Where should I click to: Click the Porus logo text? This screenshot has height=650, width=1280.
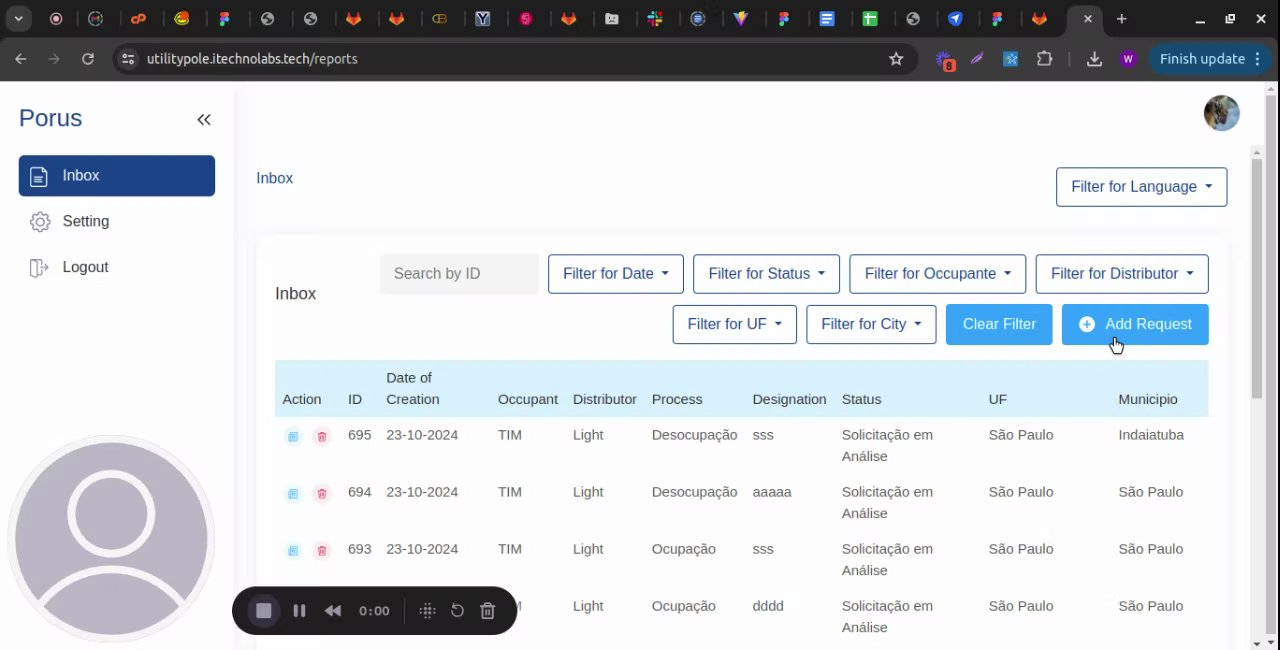(x=50, y=118)
